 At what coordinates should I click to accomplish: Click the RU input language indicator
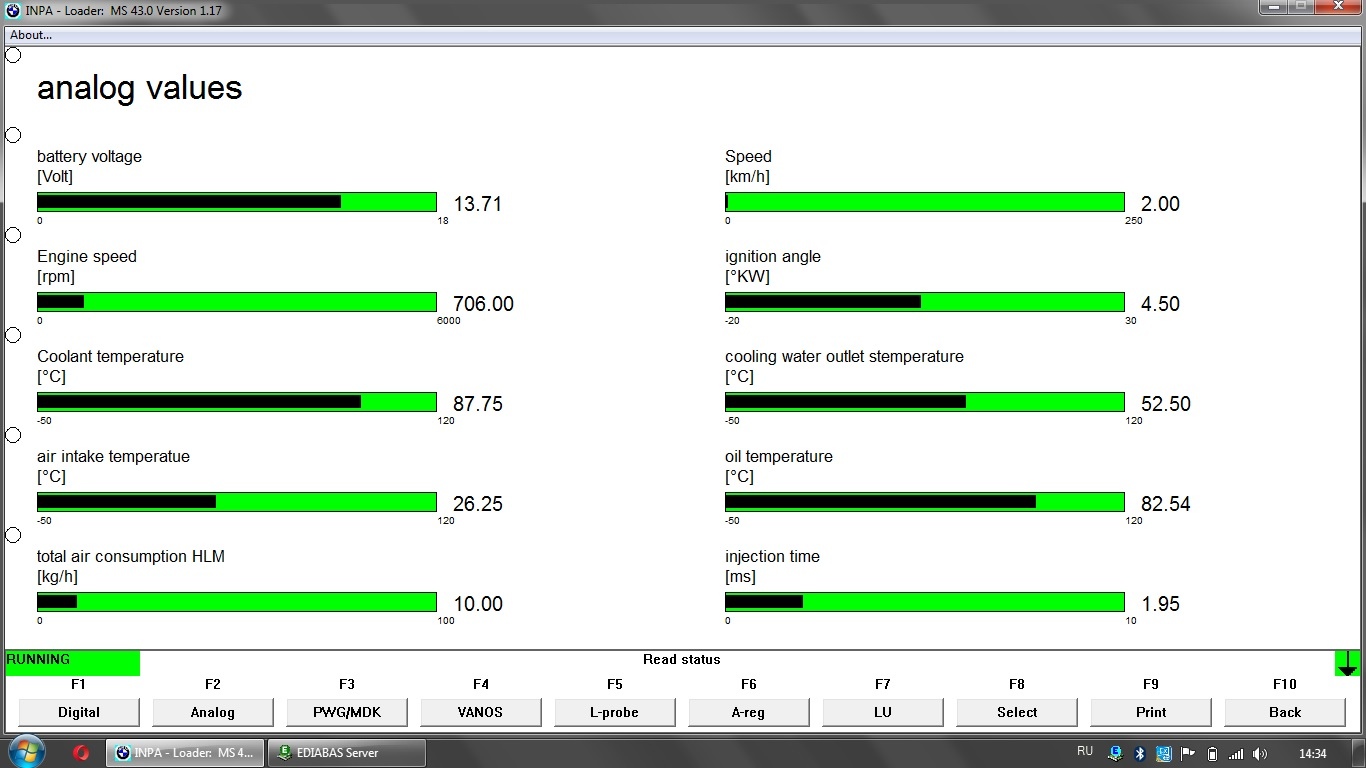1085,751
